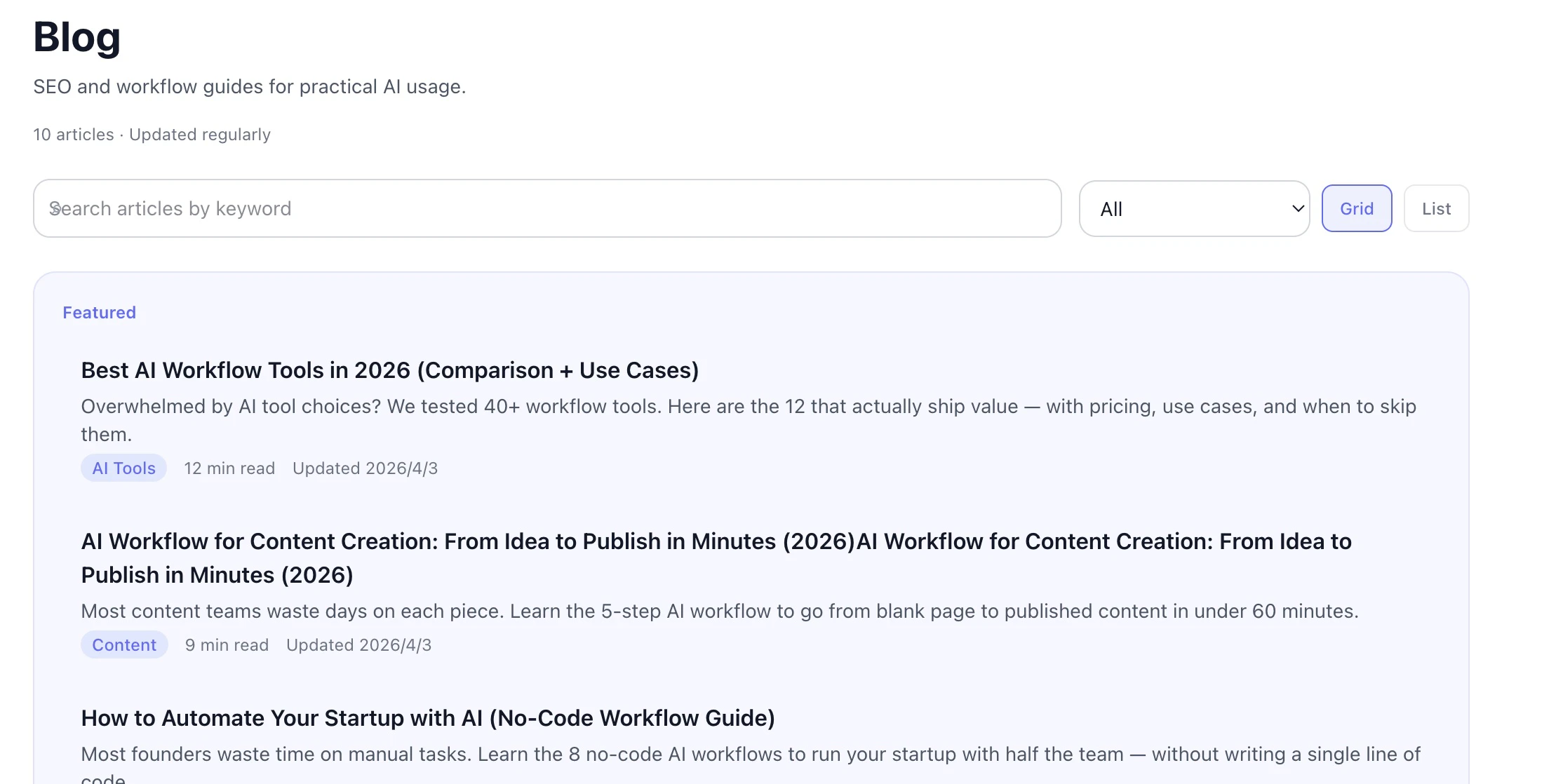Viewport: 1563px width, 784px height.
Task: Open the All category filter dropdown
Action: [1194, 208]
